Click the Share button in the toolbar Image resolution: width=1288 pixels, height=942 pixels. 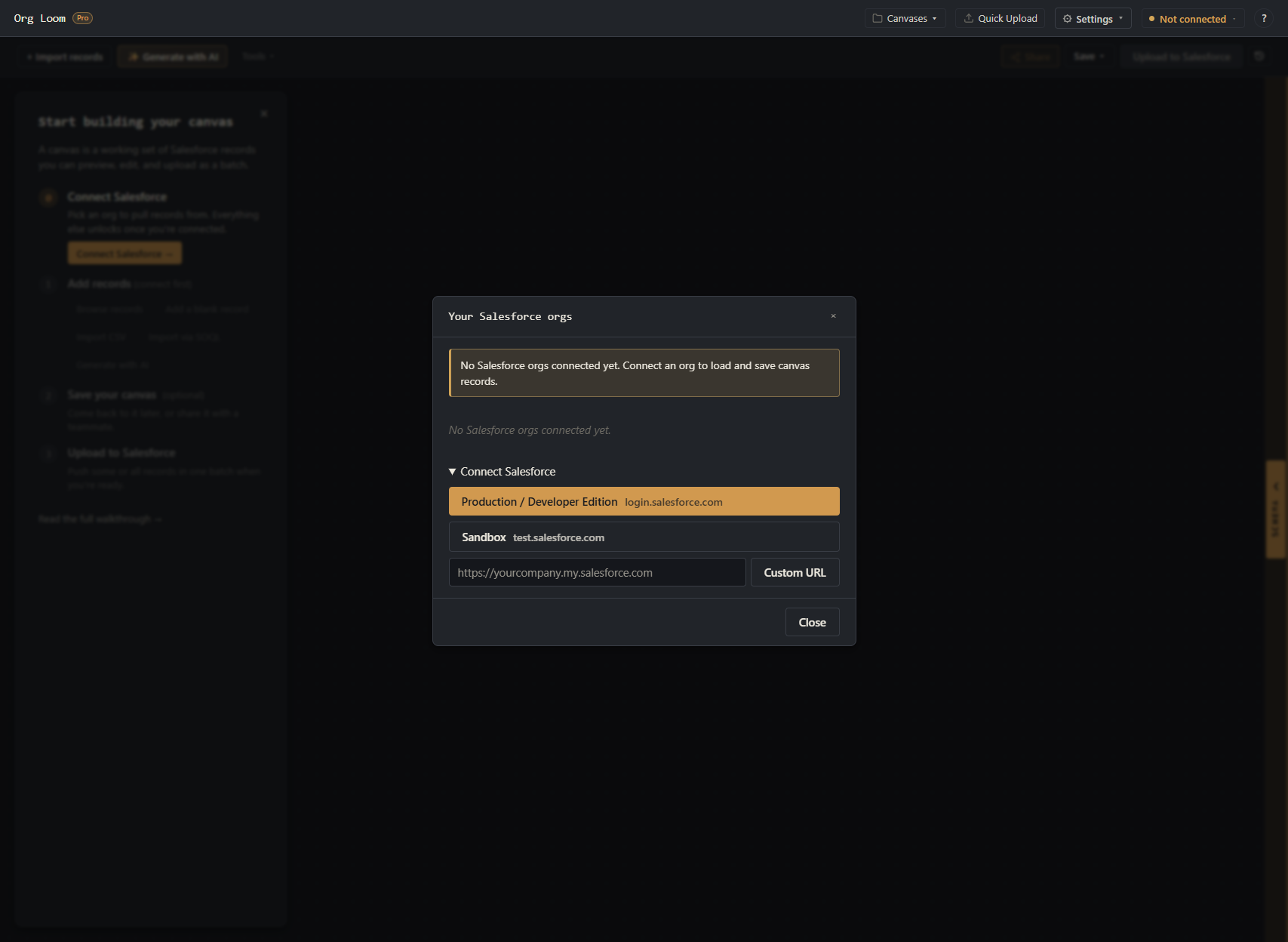click(1030, 57)
